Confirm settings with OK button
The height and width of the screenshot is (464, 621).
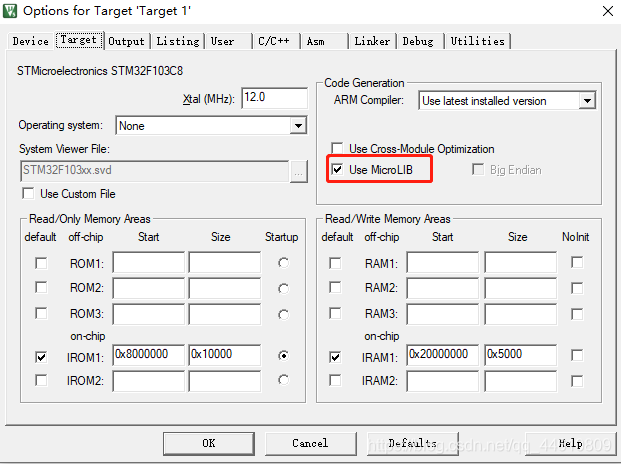click(209, 443)
